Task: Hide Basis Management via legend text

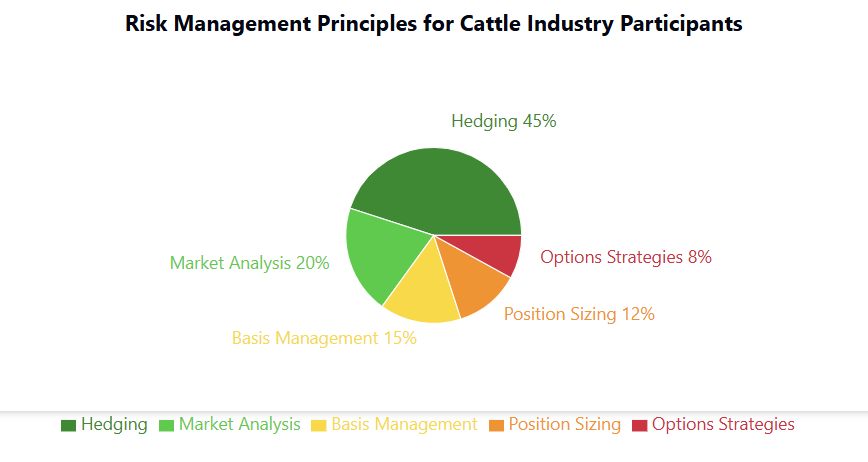Action: click(x=404, y=424)
